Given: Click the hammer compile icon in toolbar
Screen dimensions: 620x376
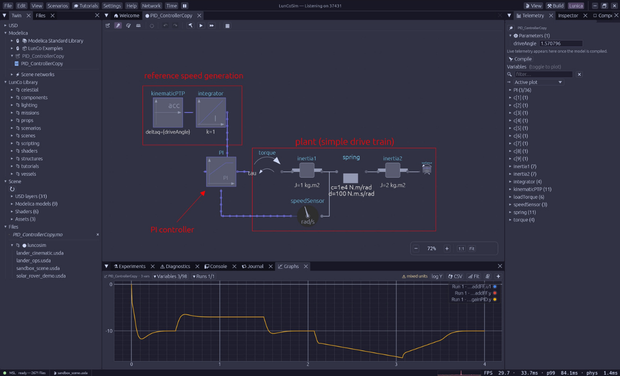Looking at the screenshot, I should 191,26.
